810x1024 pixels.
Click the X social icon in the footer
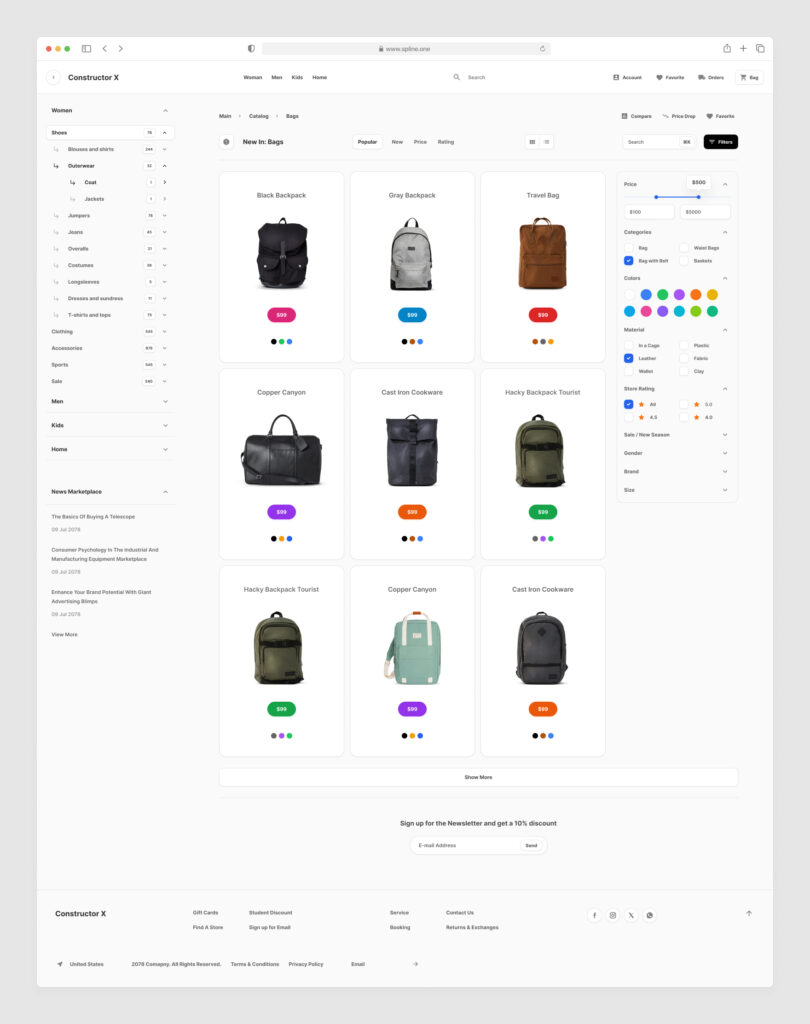tap(631, 915)
